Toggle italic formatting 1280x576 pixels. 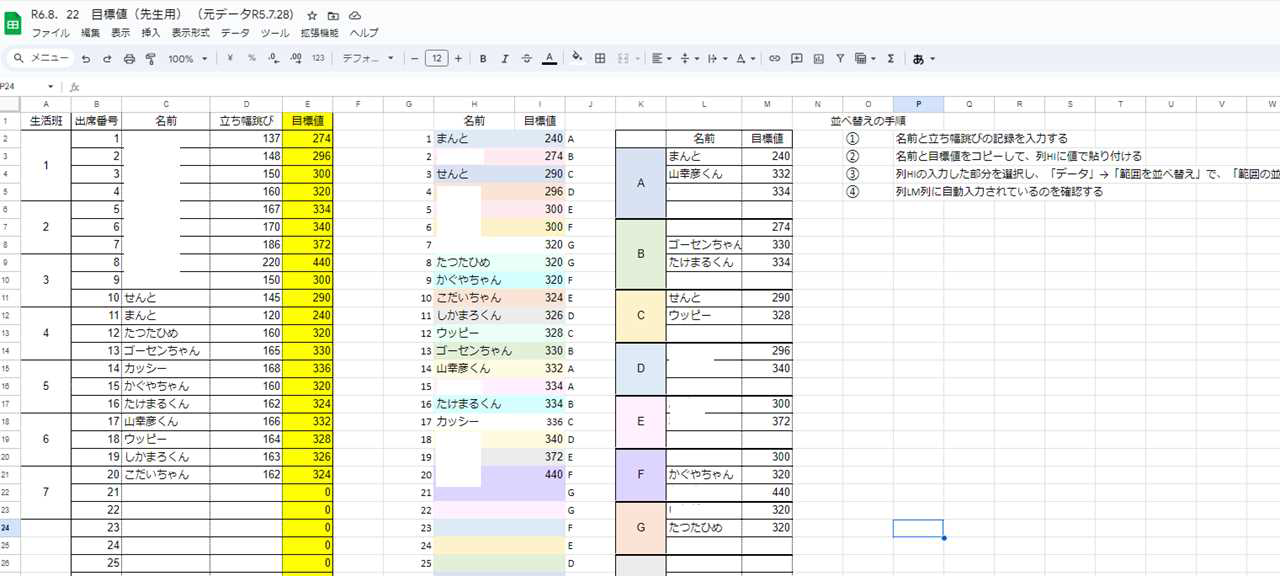pos(505,59)
